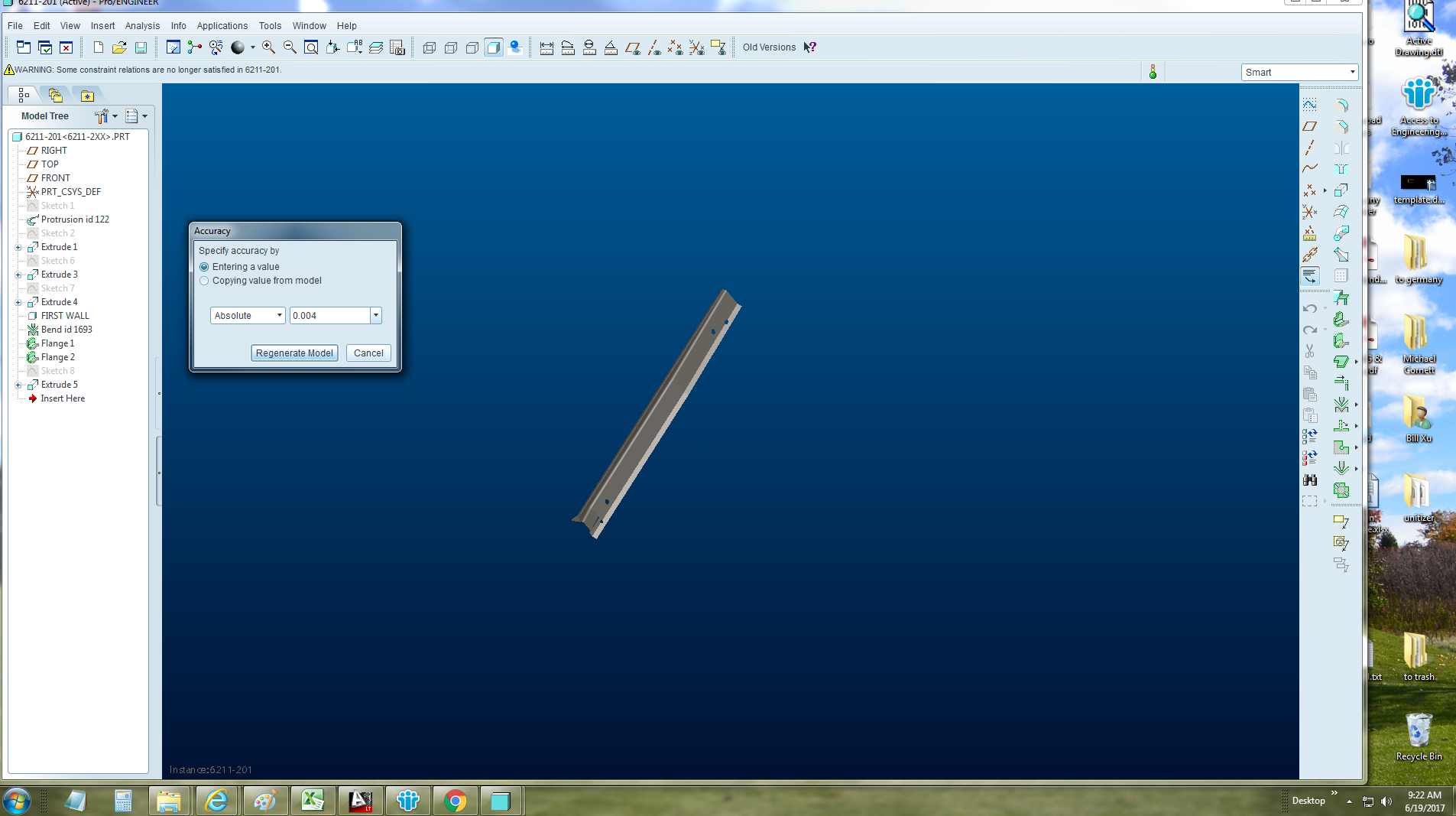Open the Smart selection filter dropdown
1456x816 pixels.
[x=1299, y=72]
